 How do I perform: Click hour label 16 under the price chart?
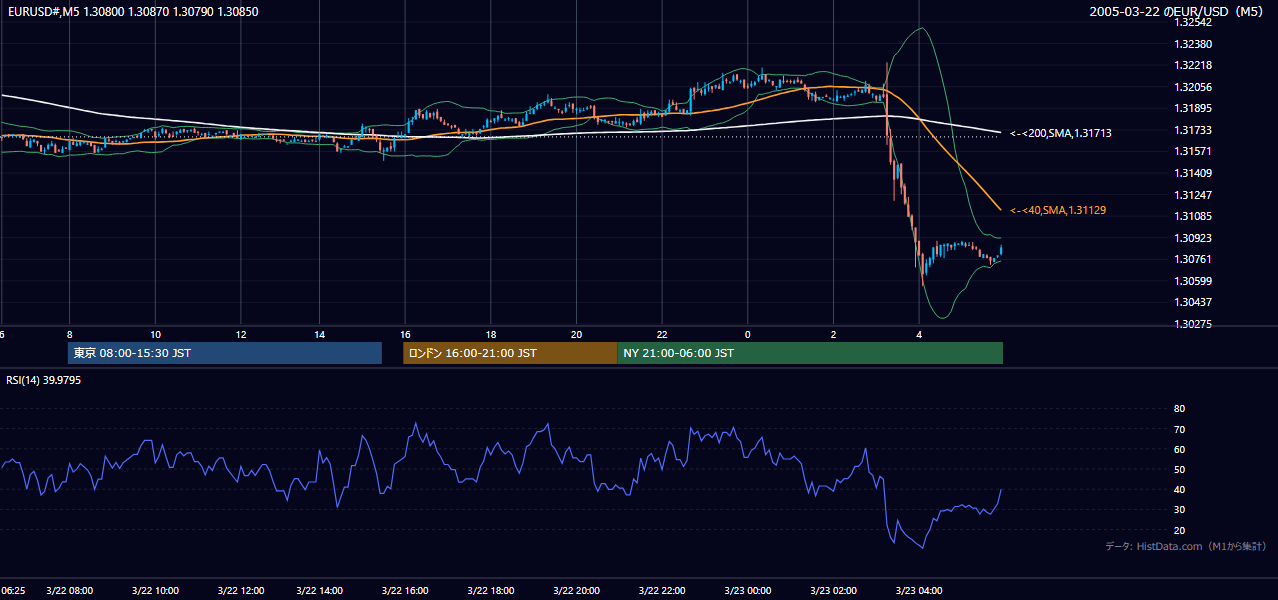point(405,334)
